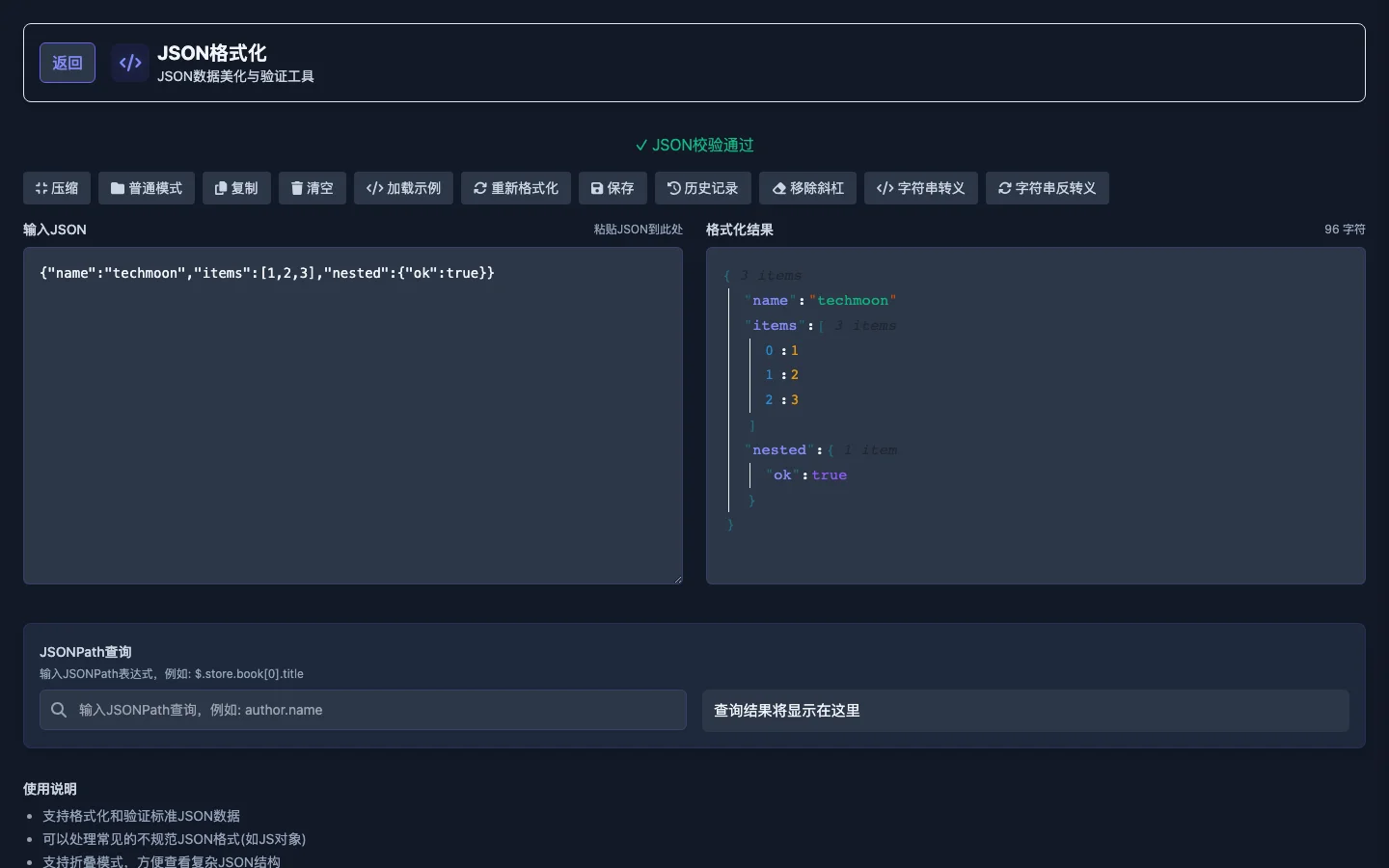This screenshot has width=1389, height=868.
Task: Click the 查询结果将显示在这里 result box
Action: (x=1025, y=711)
